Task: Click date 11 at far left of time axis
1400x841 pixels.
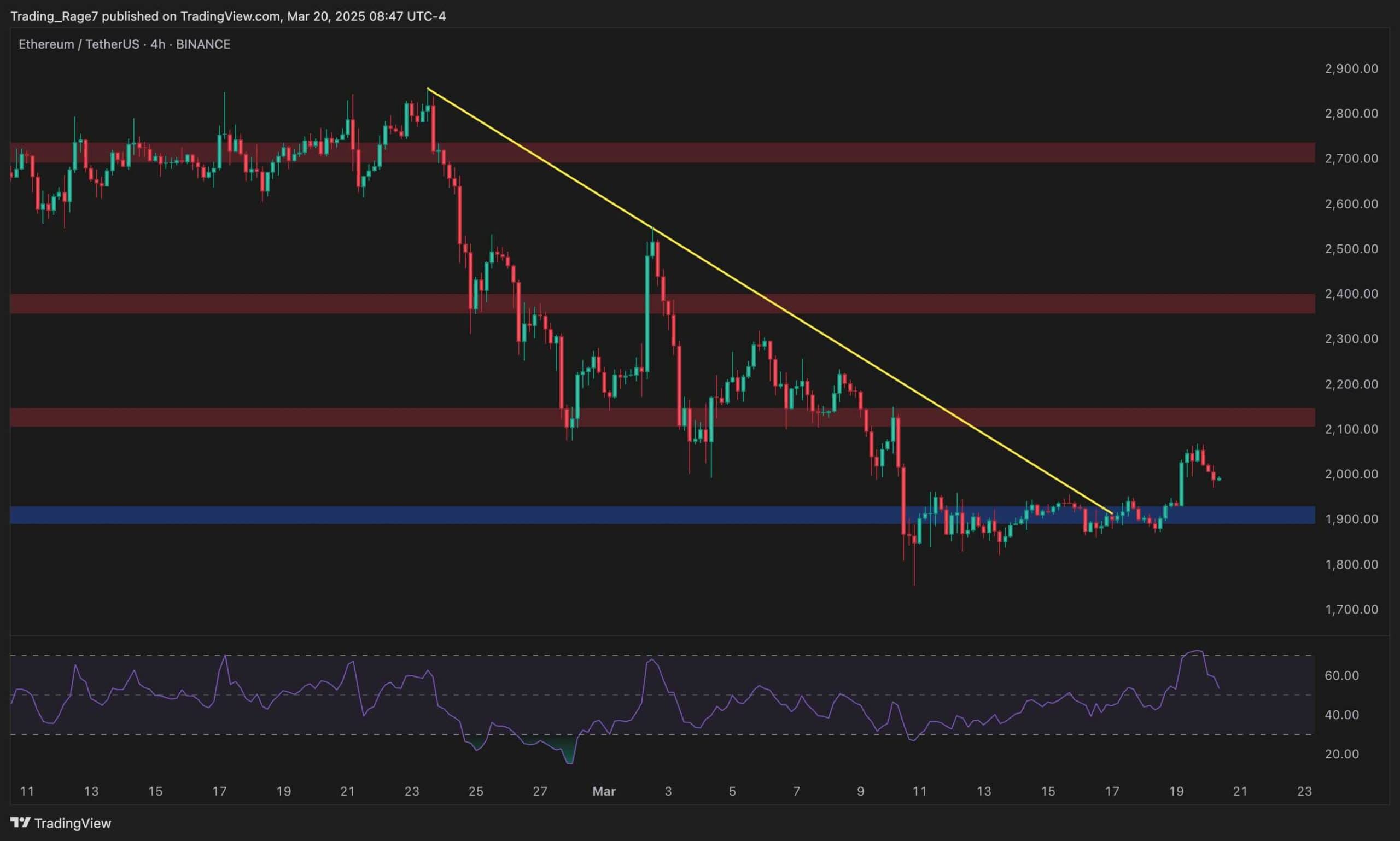Action: (27, 791)
